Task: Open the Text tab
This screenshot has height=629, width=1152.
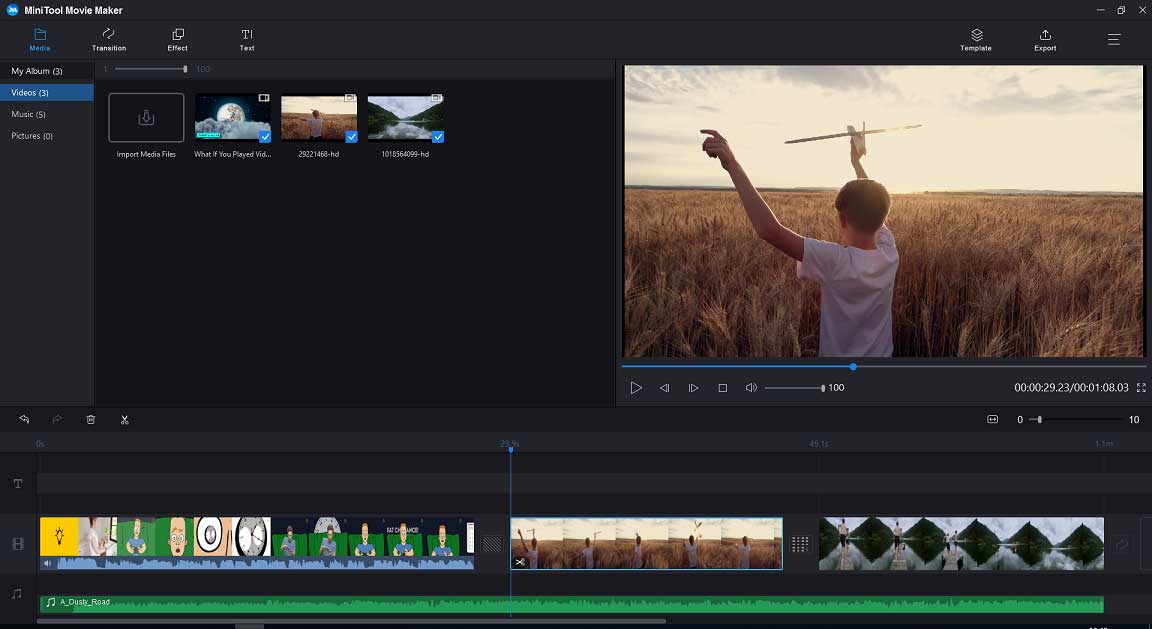Action: 247,40
